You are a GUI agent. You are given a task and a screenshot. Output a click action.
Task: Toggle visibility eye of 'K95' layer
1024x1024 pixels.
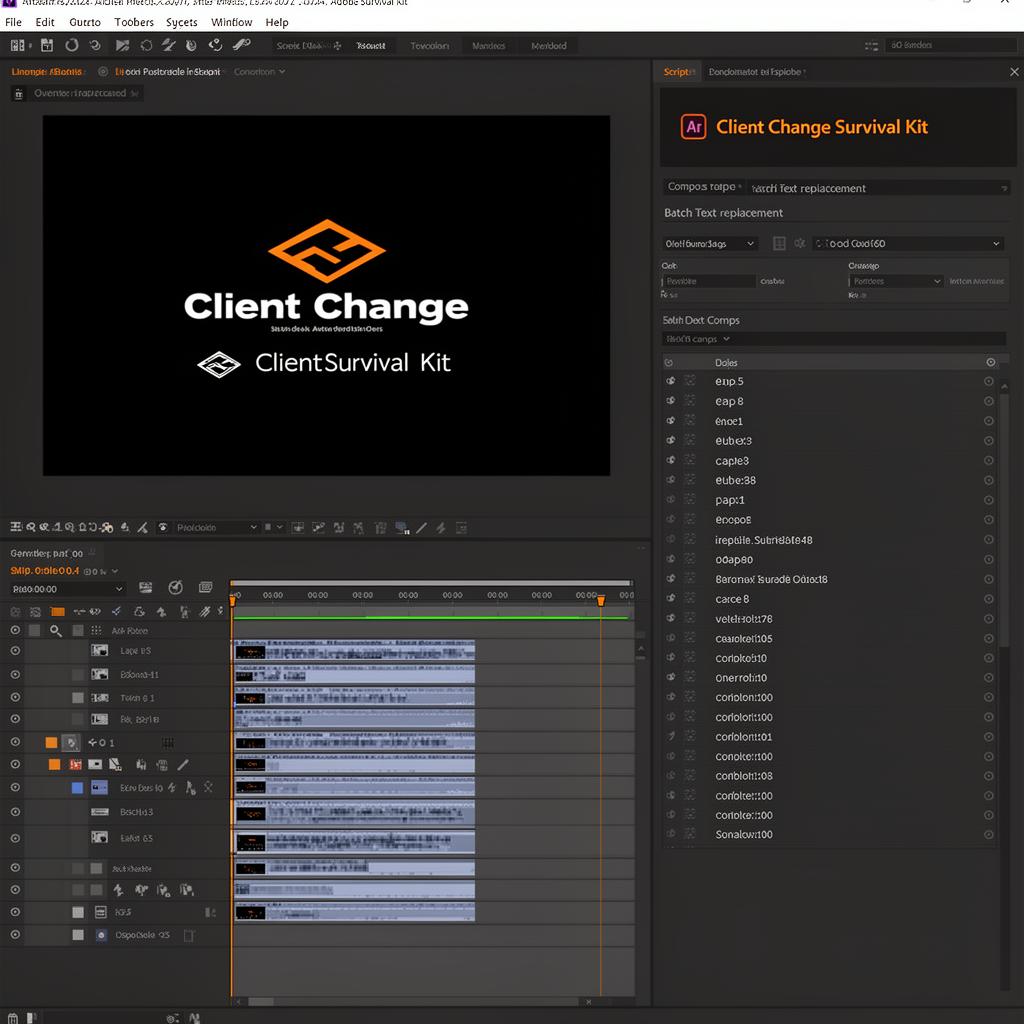[x=15, y=912]
